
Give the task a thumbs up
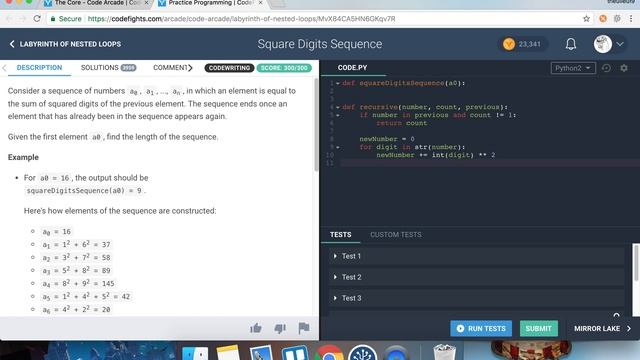pyautogui.click(x=256, y=328)
